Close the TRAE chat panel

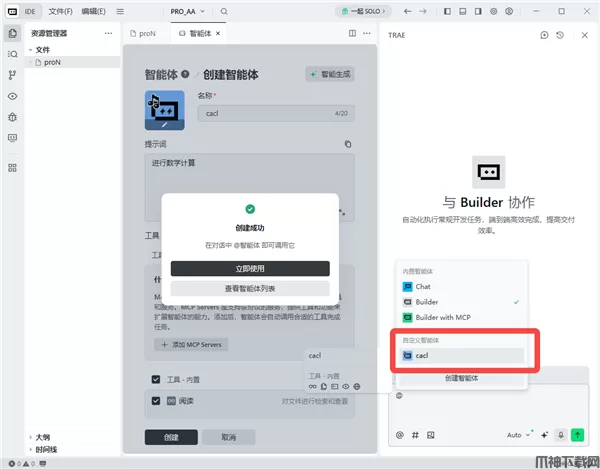coord(585,35)
